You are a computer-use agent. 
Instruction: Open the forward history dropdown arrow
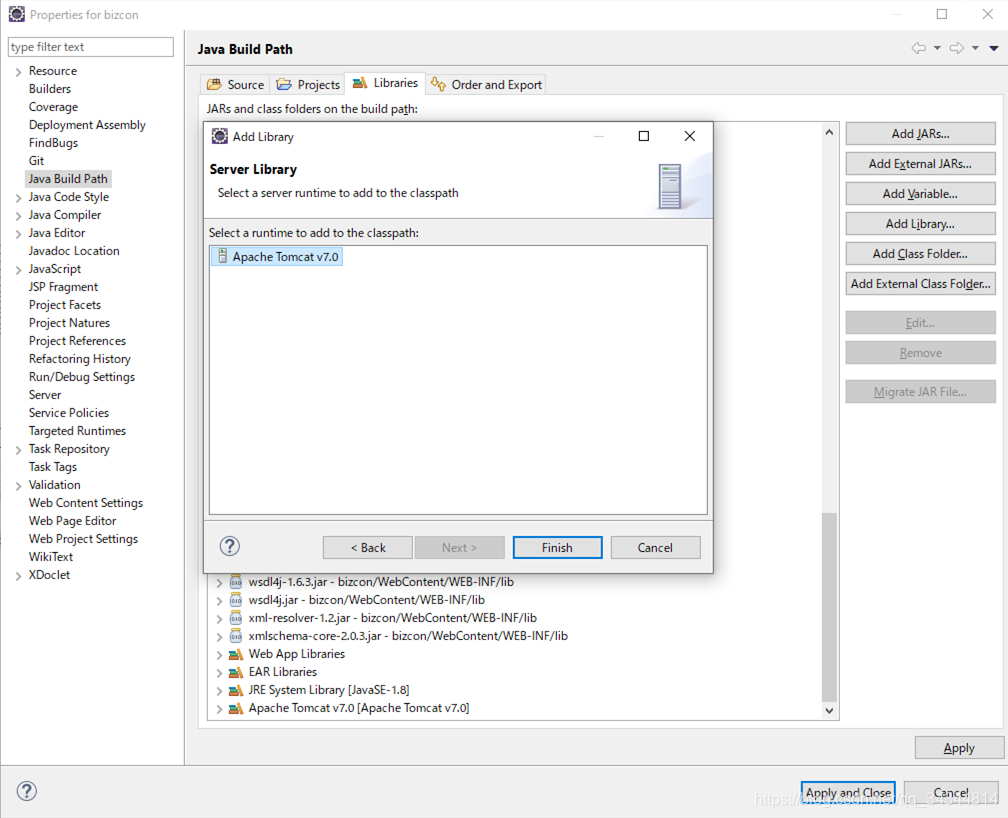pyautogui.click(x=975, y=48)
